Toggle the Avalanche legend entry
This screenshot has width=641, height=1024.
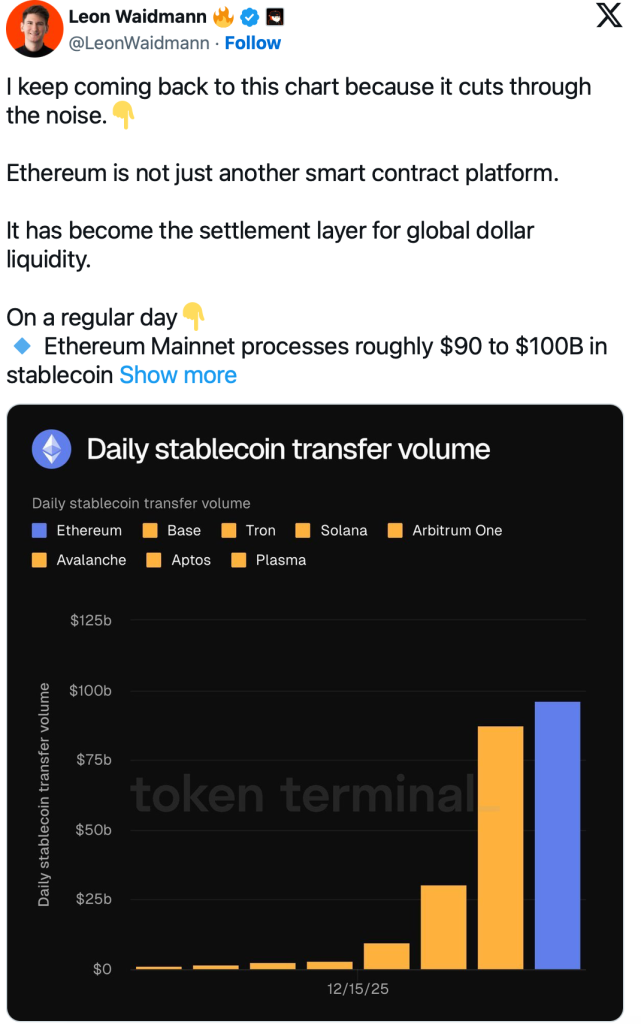80,560
